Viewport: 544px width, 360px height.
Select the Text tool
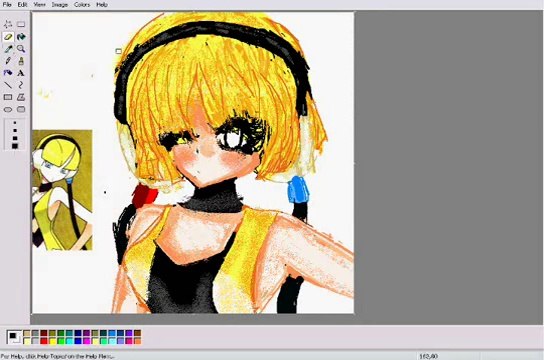pos(21,73)
